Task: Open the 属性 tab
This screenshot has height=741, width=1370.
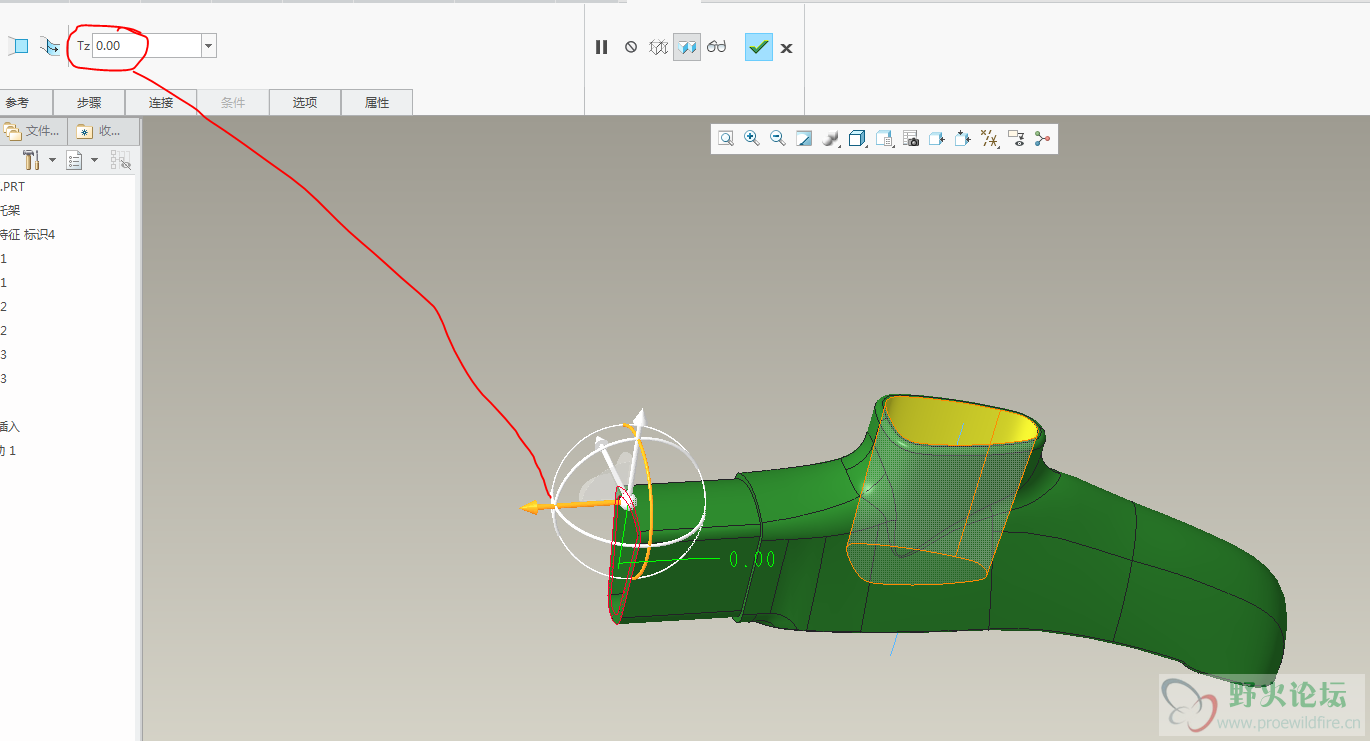Action: 377,102
